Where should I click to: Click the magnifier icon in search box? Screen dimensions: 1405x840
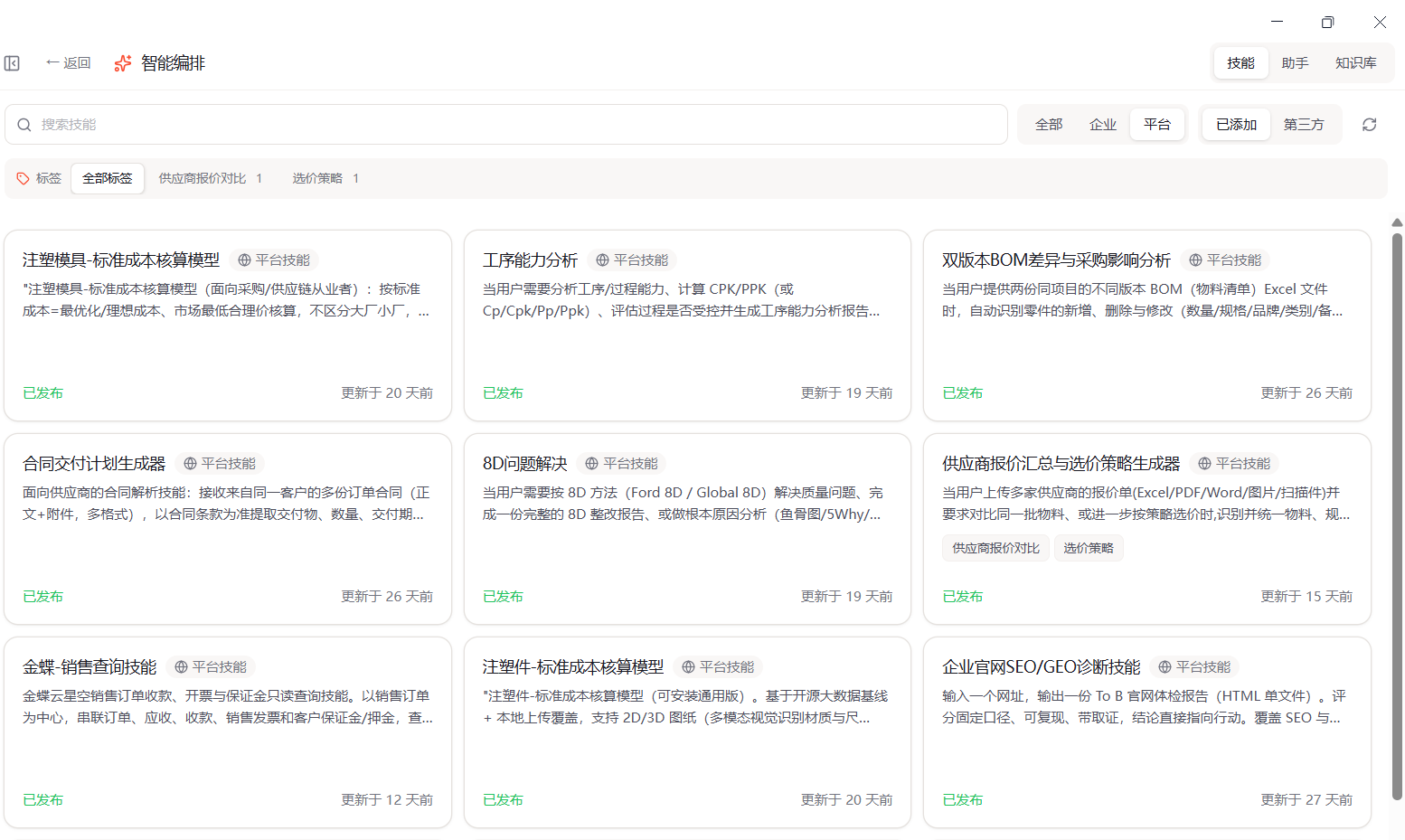(x=24, y=125)
